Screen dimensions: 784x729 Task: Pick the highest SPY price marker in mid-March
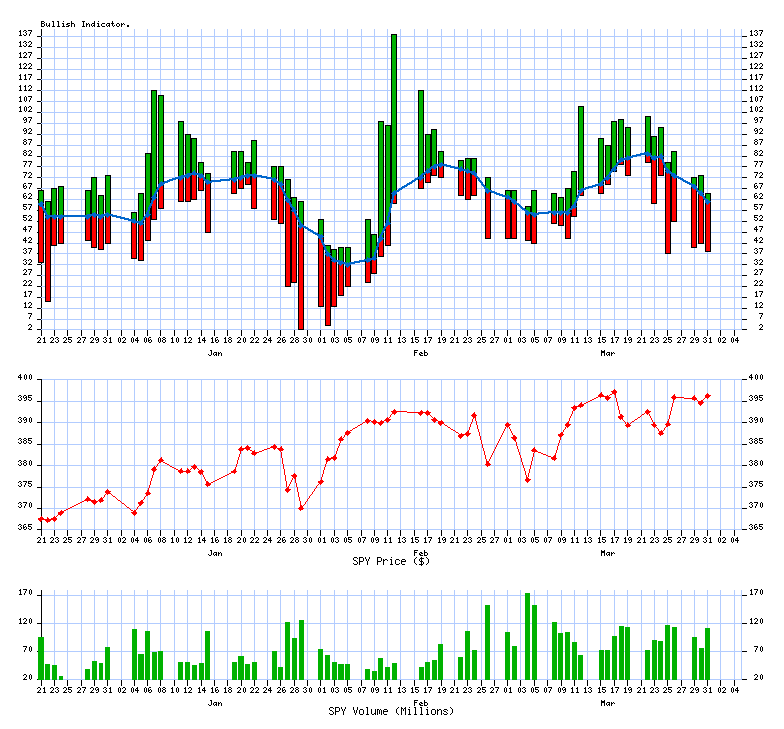(614, 392)
